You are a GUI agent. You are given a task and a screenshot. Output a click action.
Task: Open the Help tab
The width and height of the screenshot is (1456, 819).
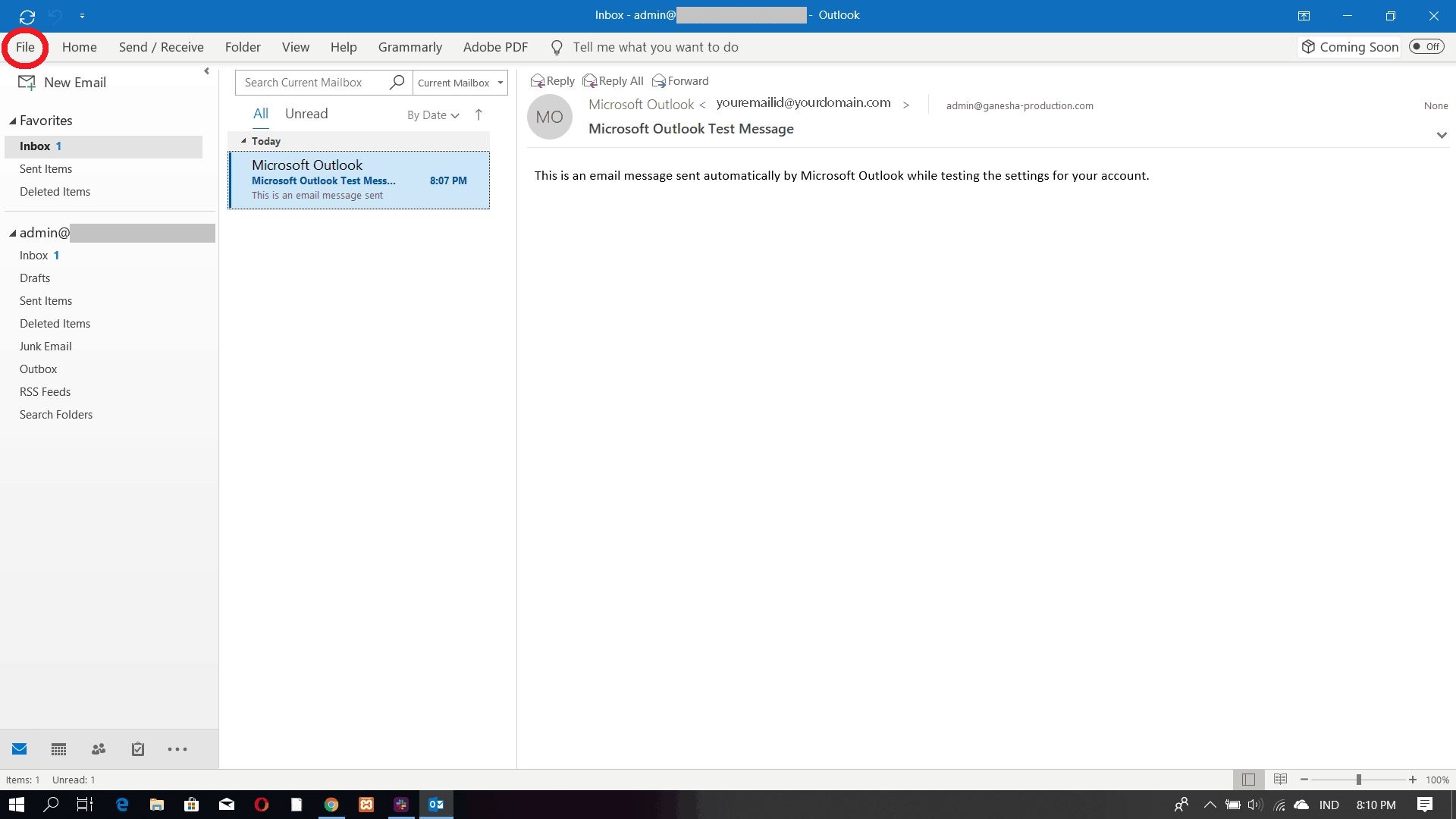click(344, 47)
